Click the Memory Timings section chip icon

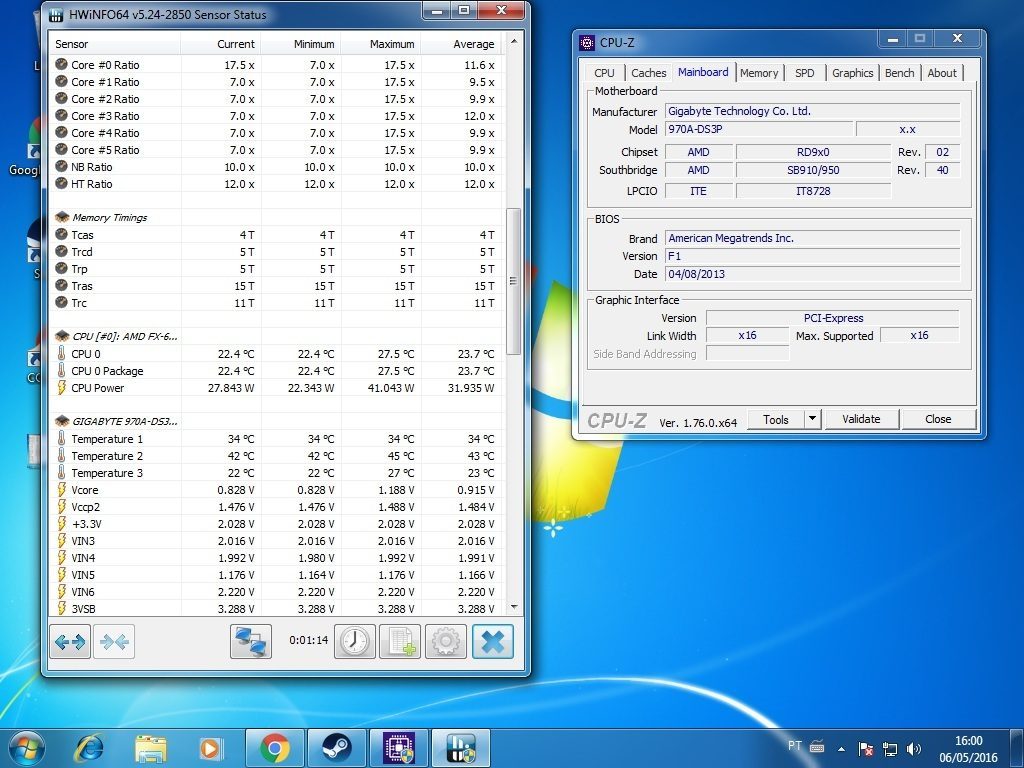tap(62, 217)
